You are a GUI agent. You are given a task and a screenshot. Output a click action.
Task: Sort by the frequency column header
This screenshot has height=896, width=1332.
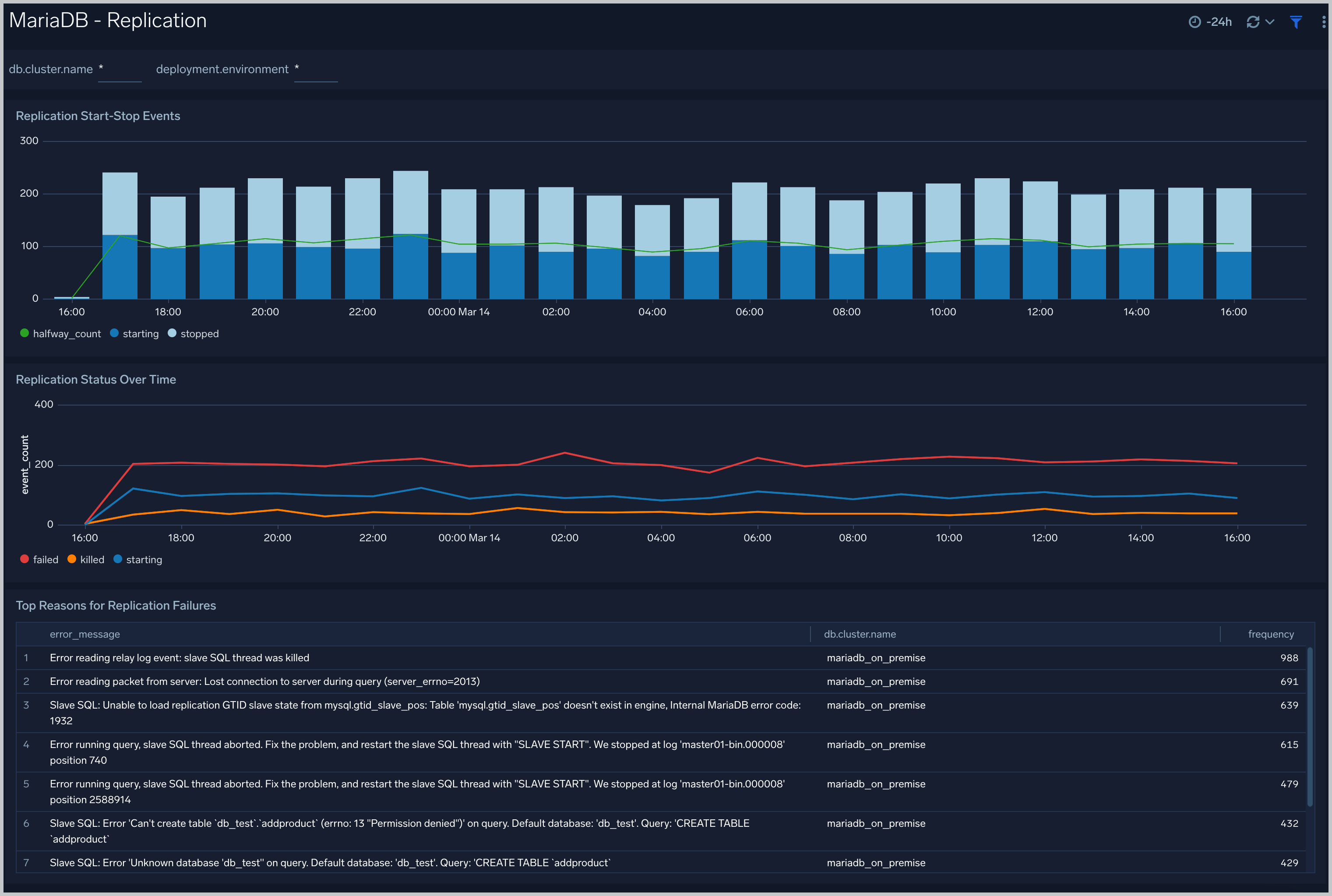click(1271, 634)
